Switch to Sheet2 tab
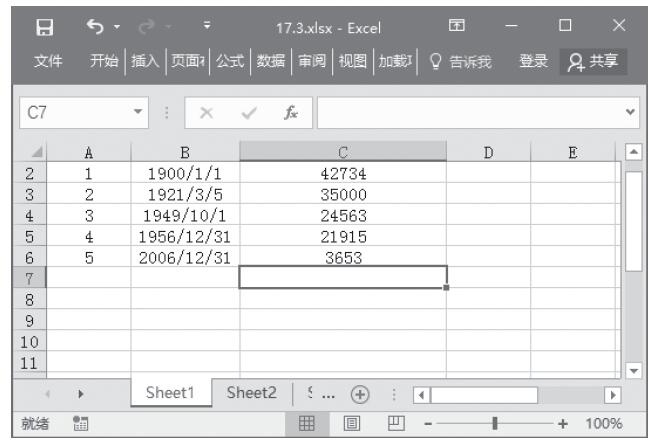The height and width of the screenshot is (445, 655). (x=251, y=393)
